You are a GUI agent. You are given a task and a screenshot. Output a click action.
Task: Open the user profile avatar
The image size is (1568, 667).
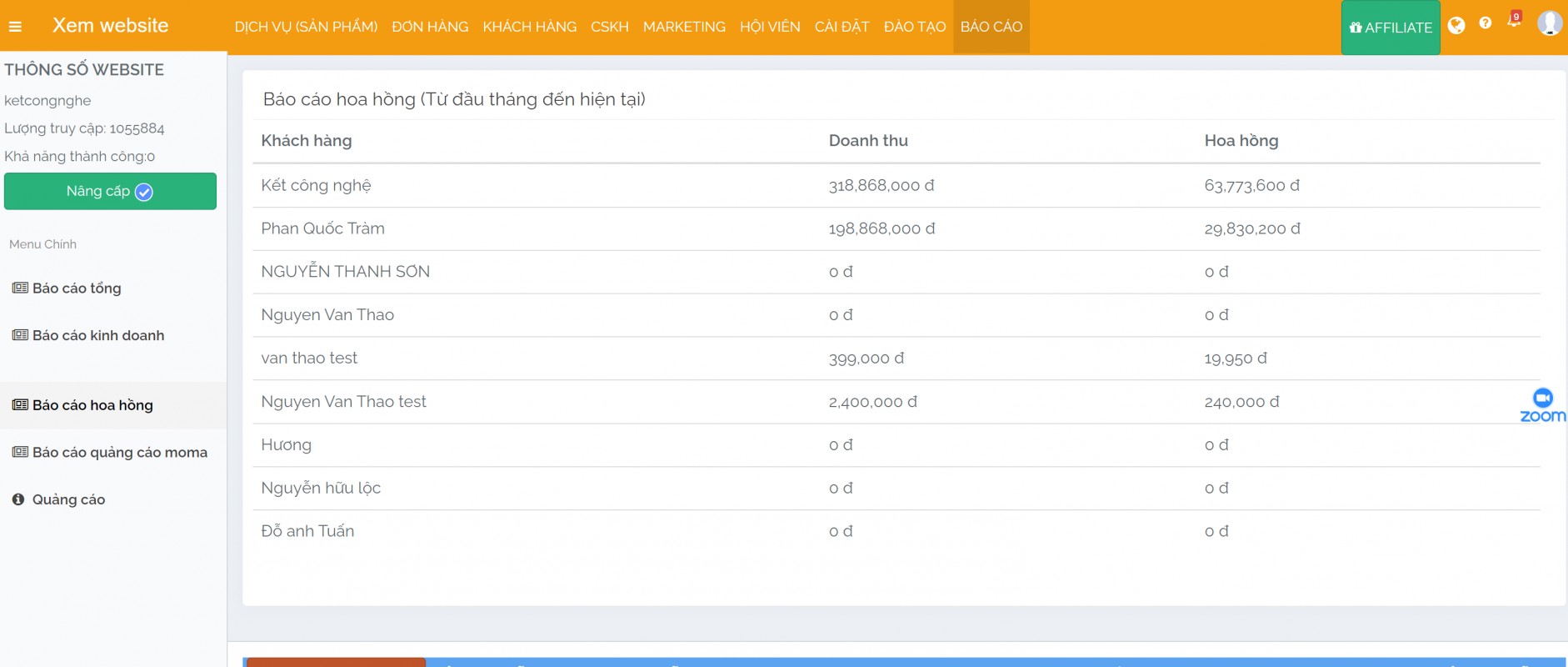click(x=1550, y=23)
